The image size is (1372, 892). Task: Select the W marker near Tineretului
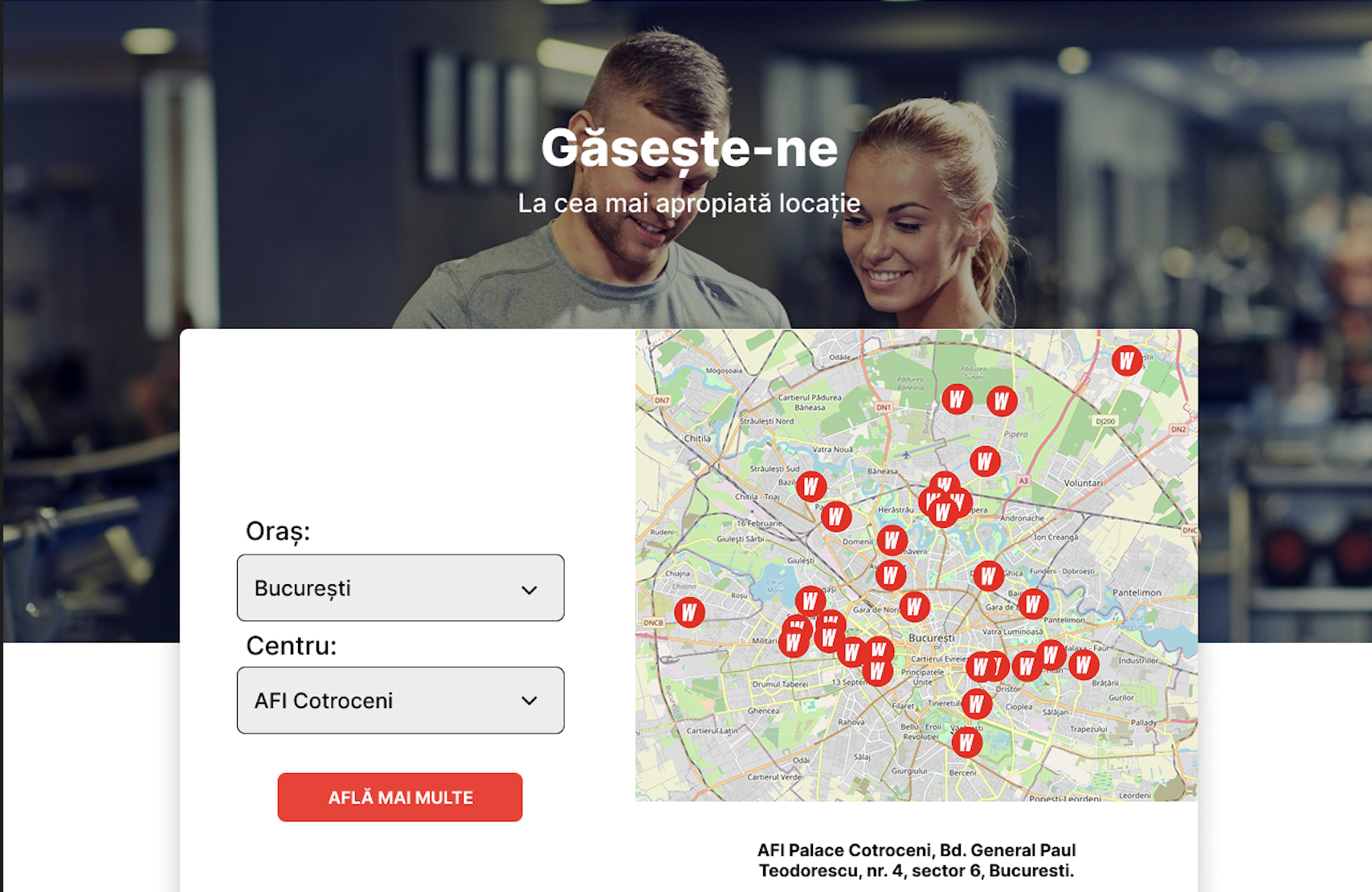pos(976,705)
